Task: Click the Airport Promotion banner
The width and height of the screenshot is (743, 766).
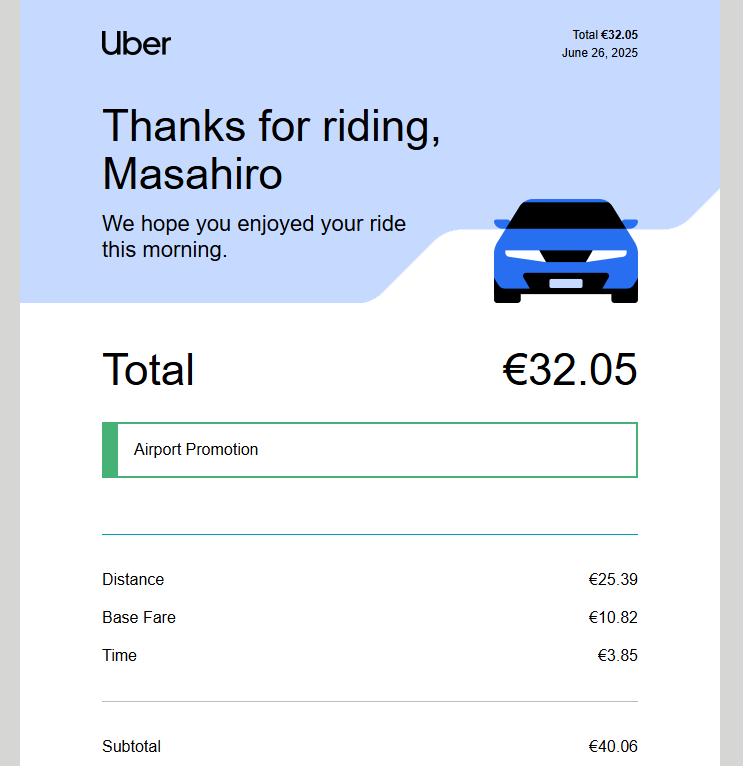Action: (370, 449)
